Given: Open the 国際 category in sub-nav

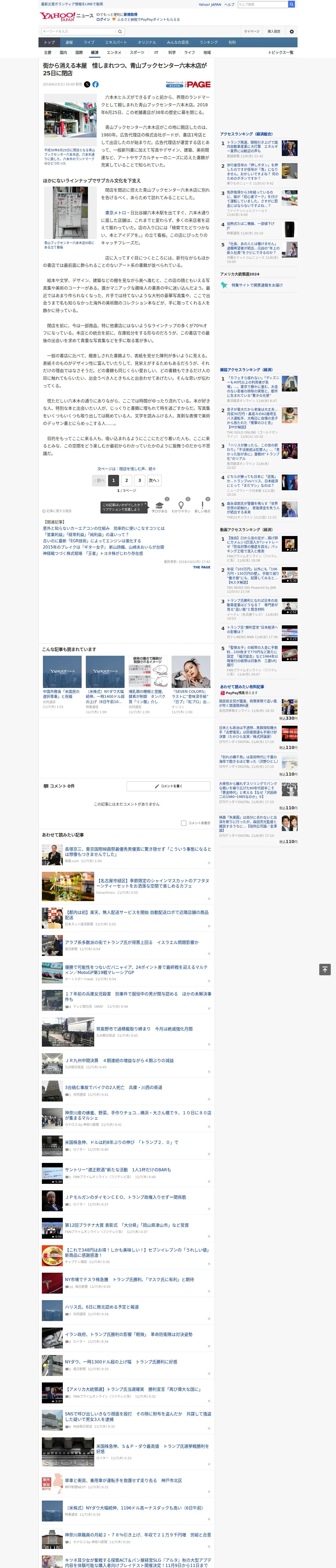Looking at the screenshot, I should [x=79, y=52].
